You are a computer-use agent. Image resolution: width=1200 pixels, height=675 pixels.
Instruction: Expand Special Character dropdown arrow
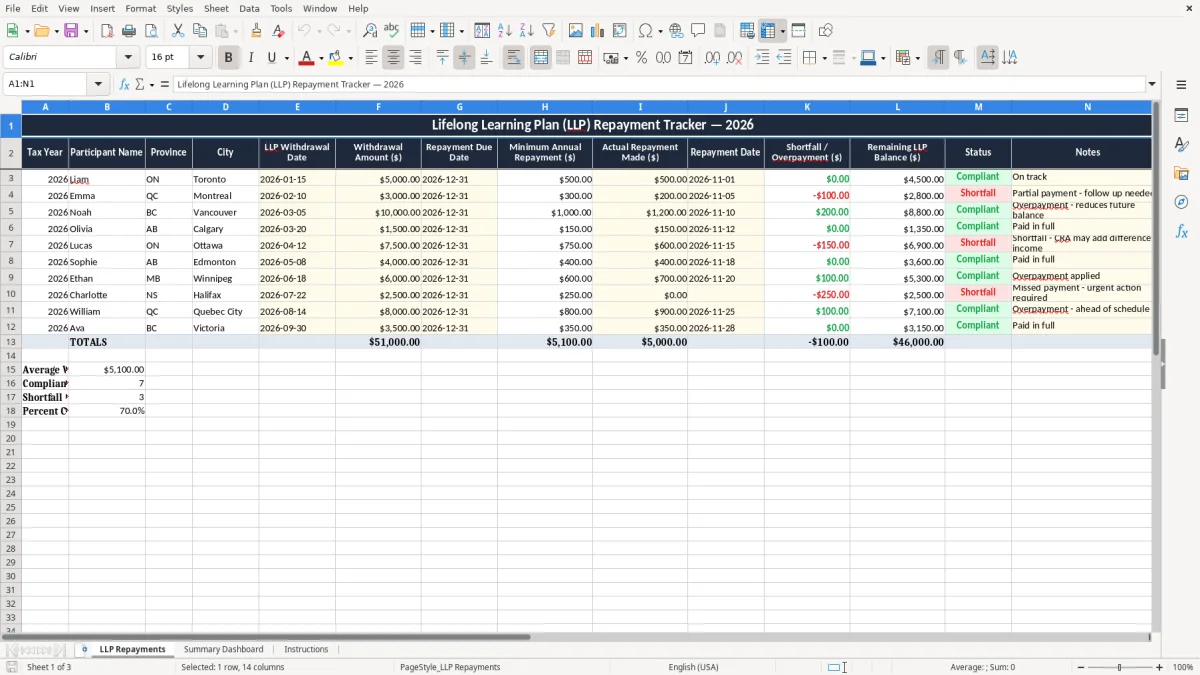(660, 31)
